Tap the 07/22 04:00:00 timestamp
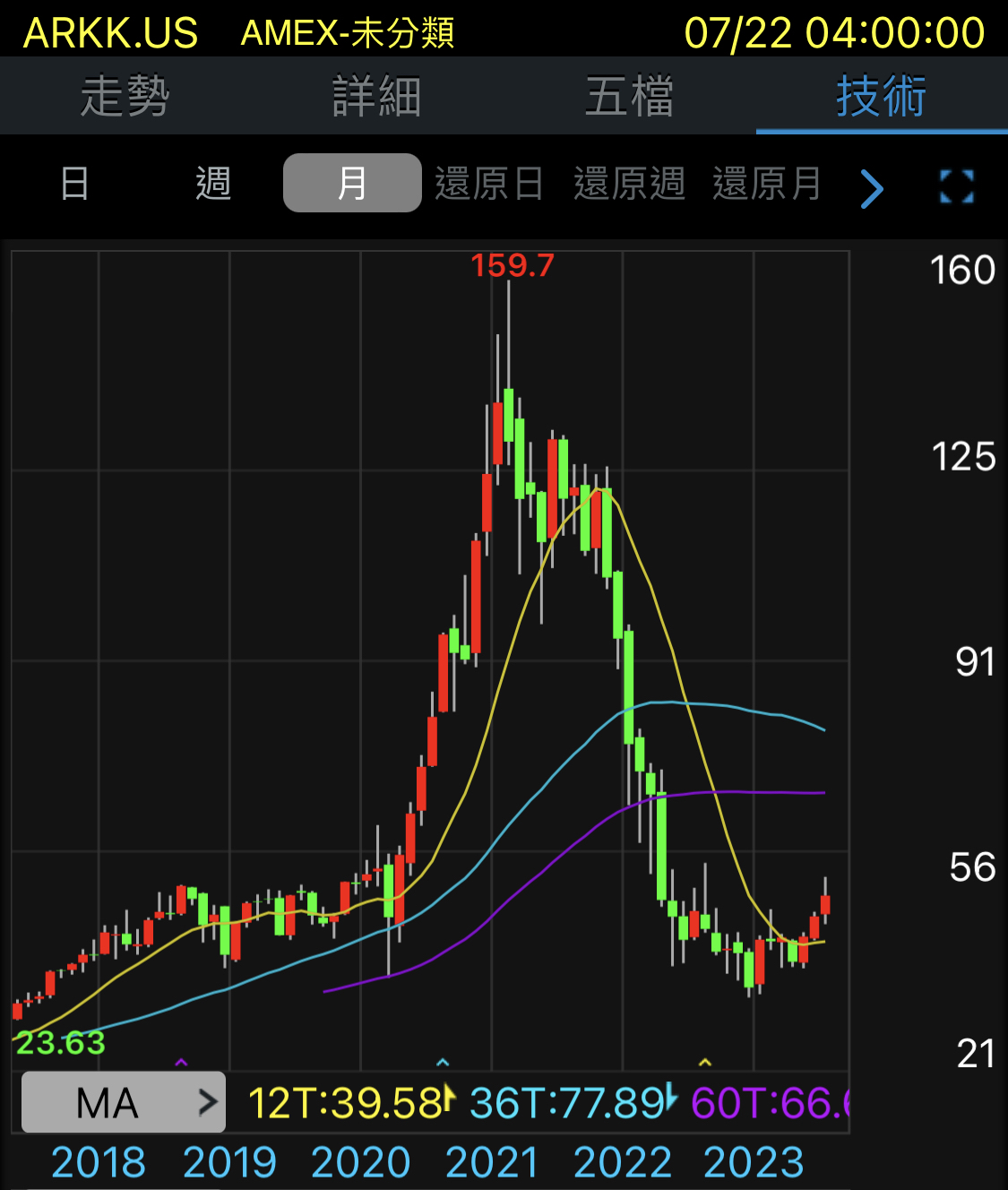This screenshot has width=1008, height=1190. pyautogui.click(x=835, y=33)
